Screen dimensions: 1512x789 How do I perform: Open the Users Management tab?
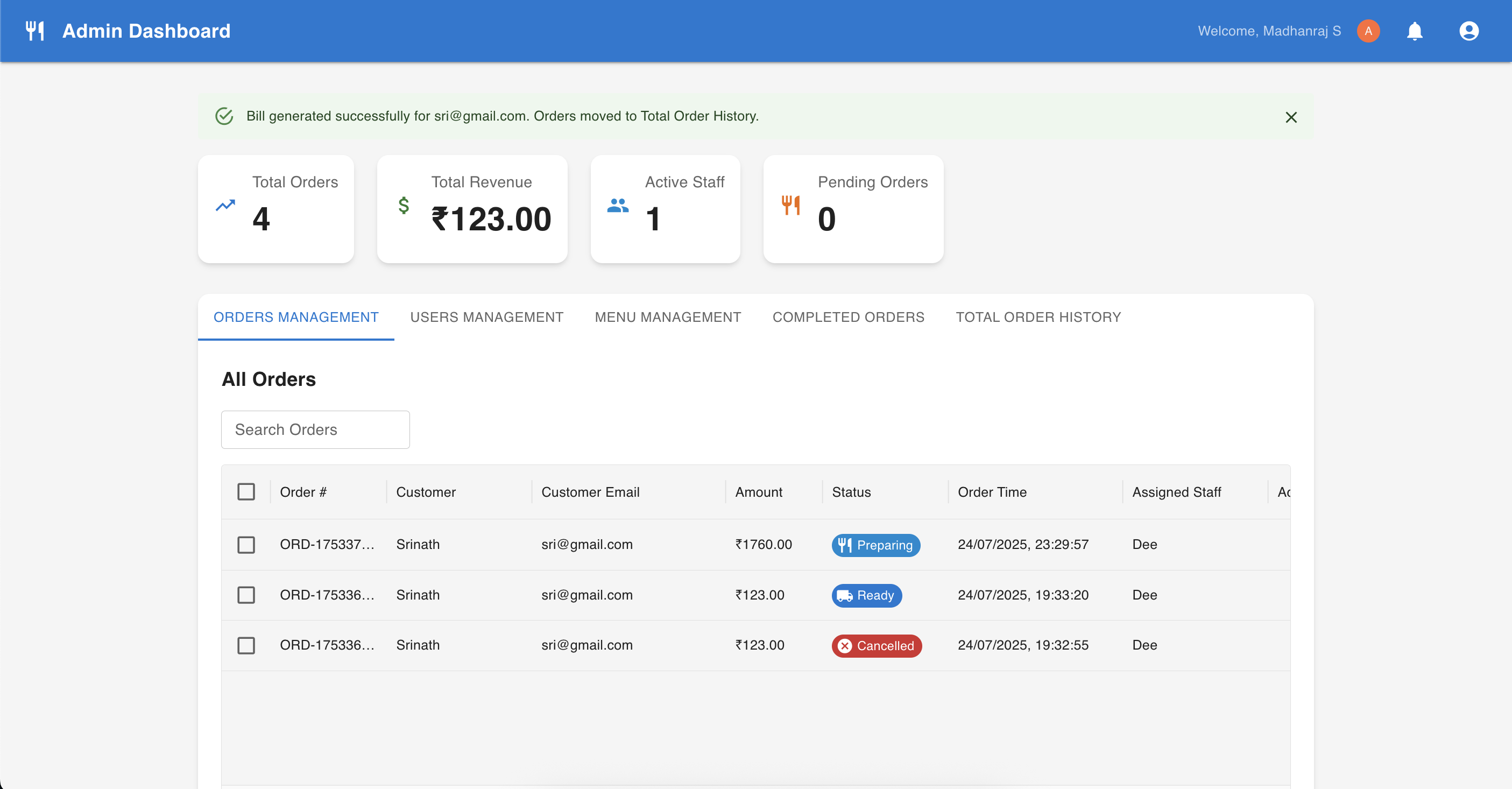click(x=486, y=317)
